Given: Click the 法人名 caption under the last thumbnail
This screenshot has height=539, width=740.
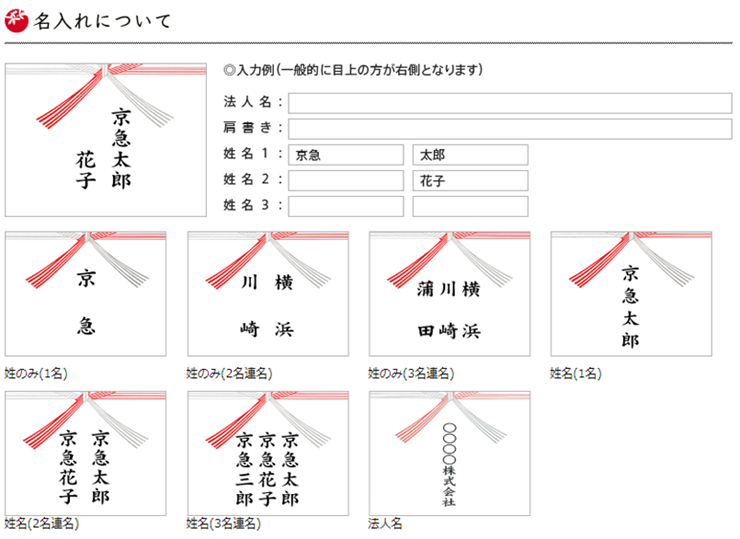Looking at the screenshot, I should click(x=385, y=523).
